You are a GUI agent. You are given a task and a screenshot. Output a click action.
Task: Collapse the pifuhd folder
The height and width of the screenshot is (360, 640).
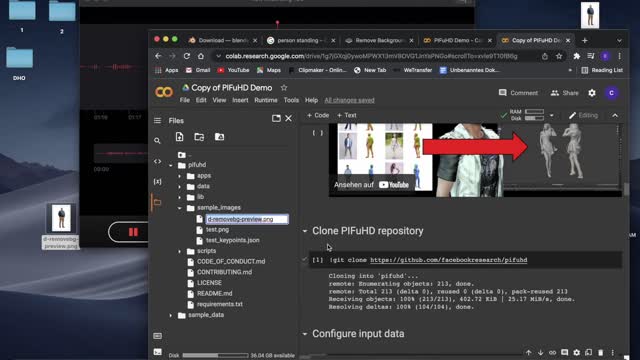tap(171, 165)
